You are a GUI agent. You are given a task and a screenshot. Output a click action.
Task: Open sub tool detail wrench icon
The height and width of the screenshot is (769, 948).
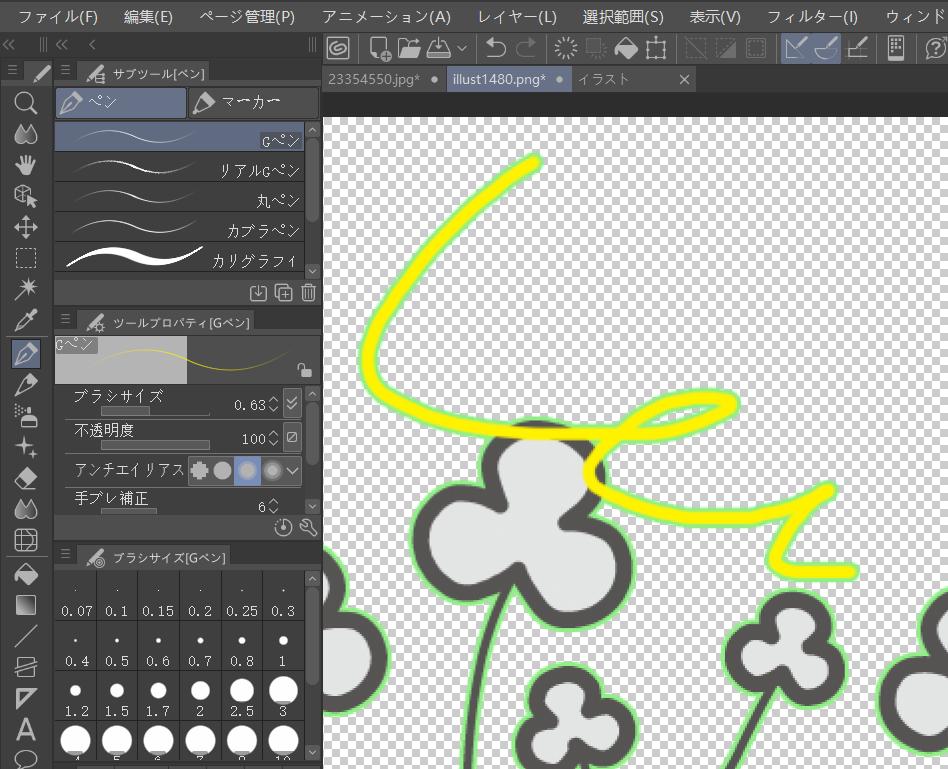tap(308, 527)
